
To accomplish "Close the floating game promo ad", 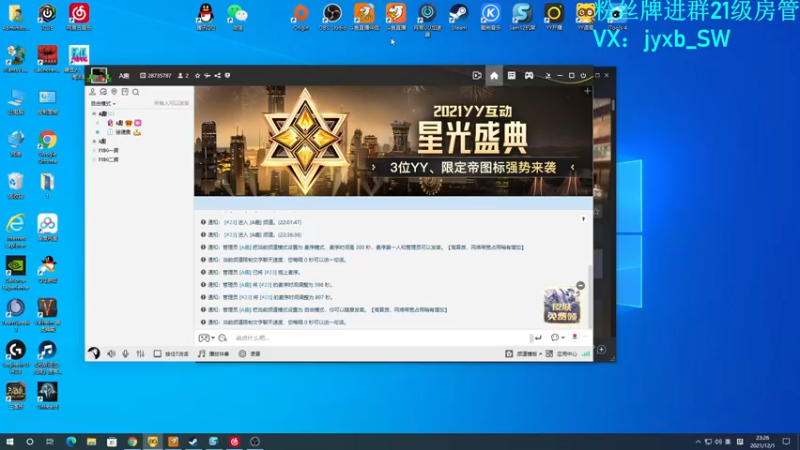I will tap(581, 286).
